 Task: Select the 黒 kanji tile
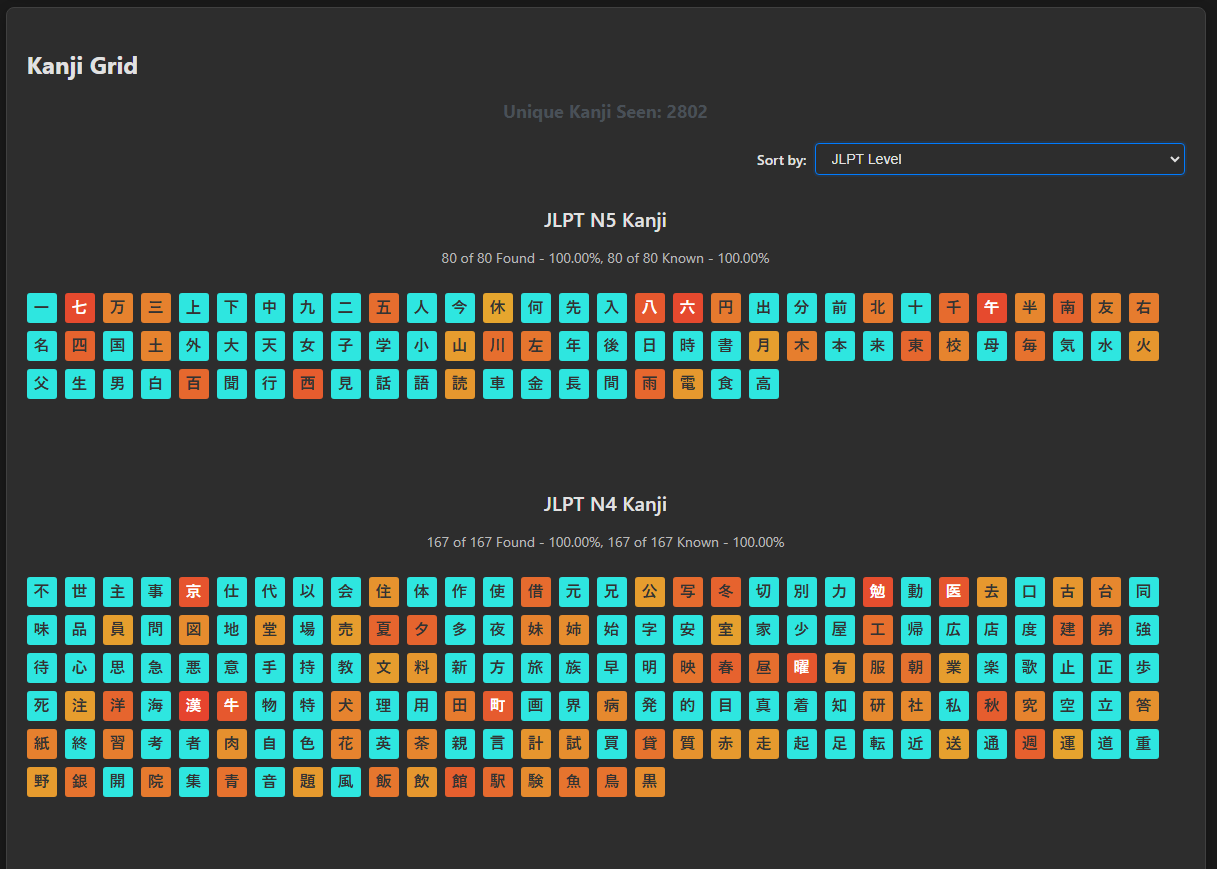650,782
